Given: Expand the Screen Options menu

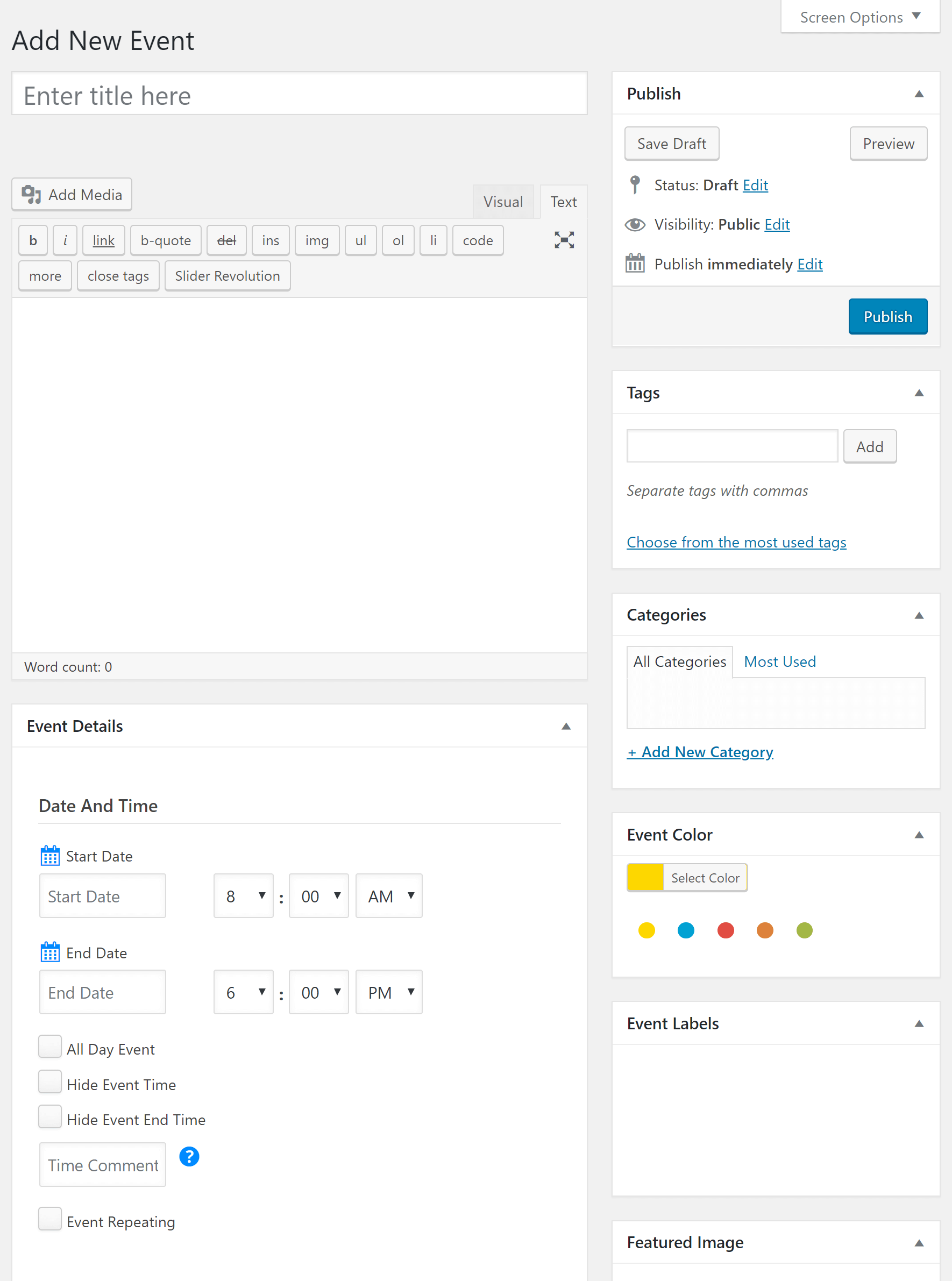Looking at the screenshot, I should [860, 17].
